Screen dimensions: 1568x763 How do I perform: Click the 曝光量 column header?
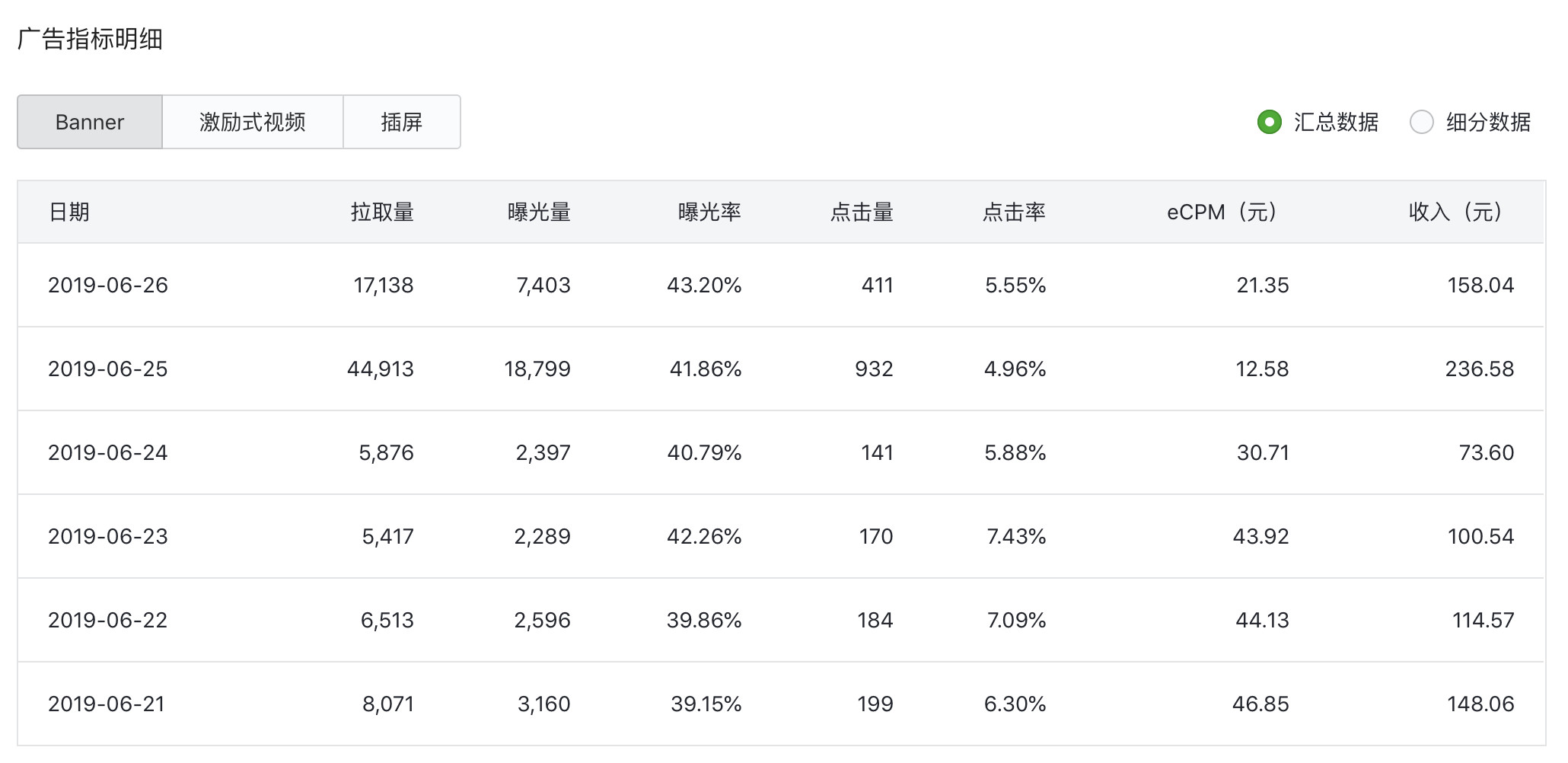(539, 212)
